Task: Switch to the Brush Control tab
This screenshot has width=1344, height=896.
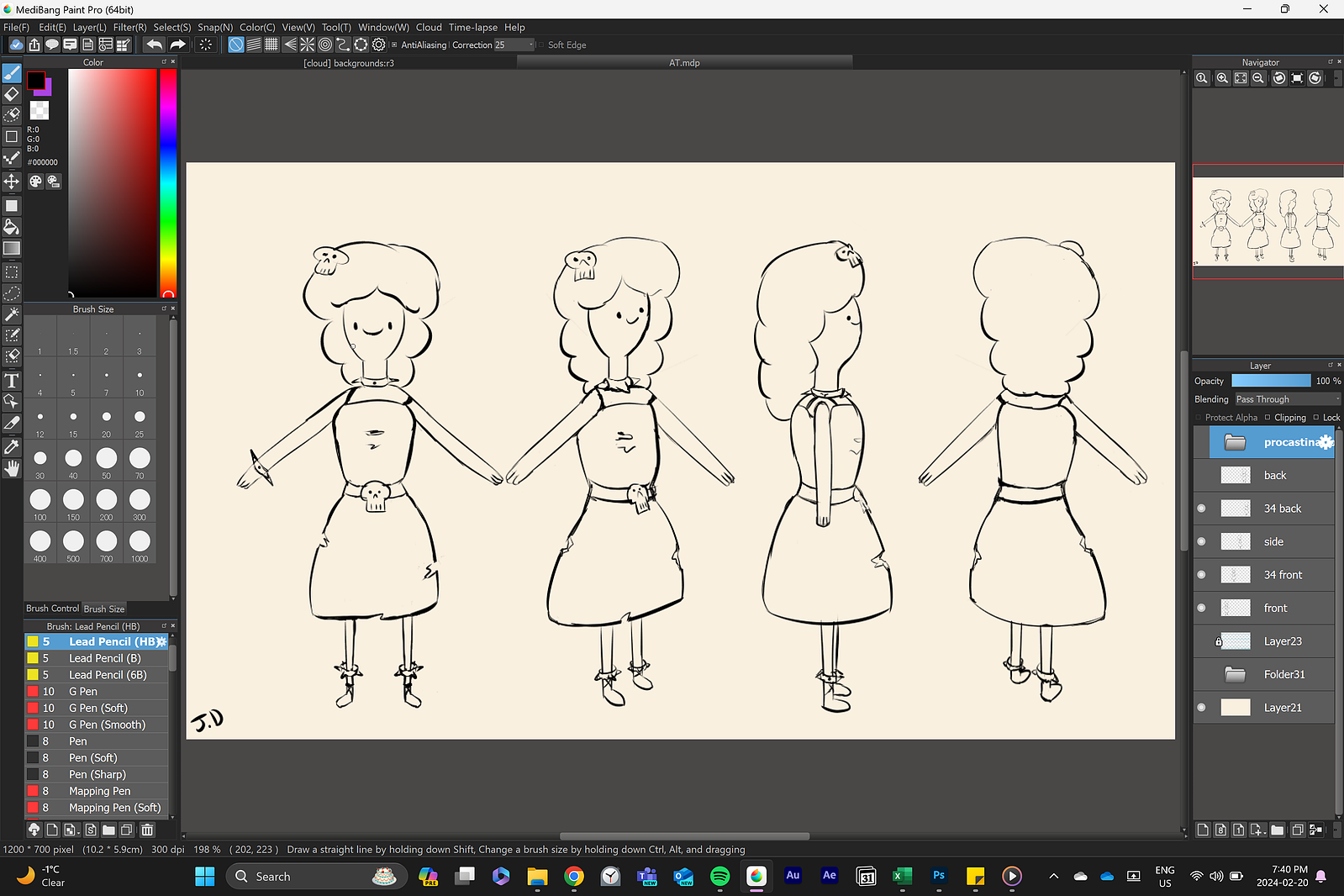Action: [52, 609]
